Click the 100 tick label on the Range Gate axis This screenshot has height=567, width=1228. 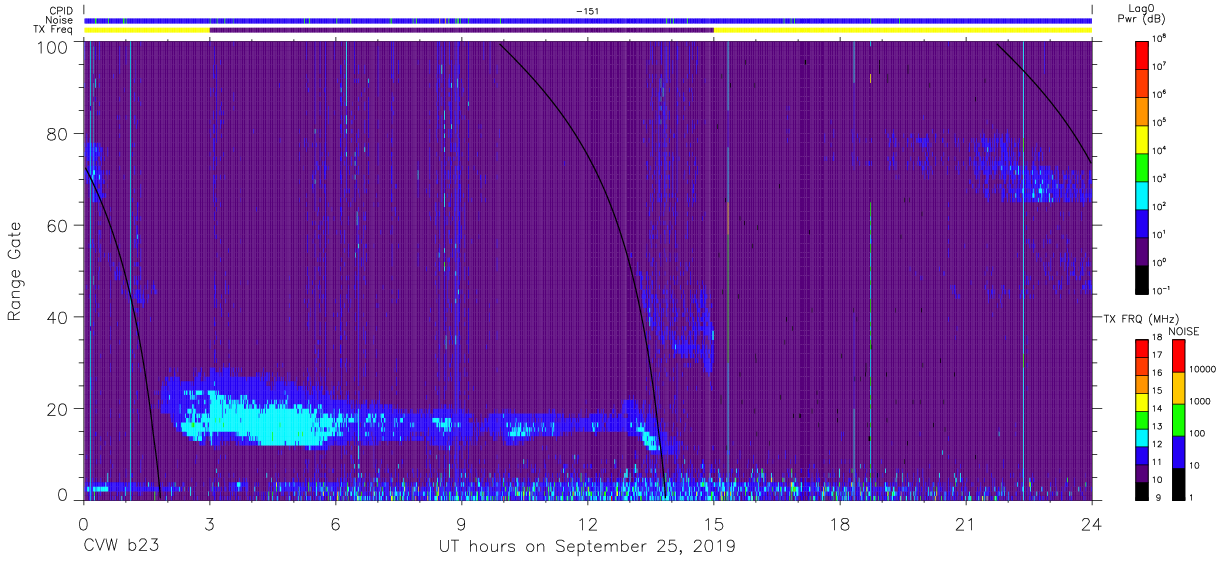[x=51, y=48]
